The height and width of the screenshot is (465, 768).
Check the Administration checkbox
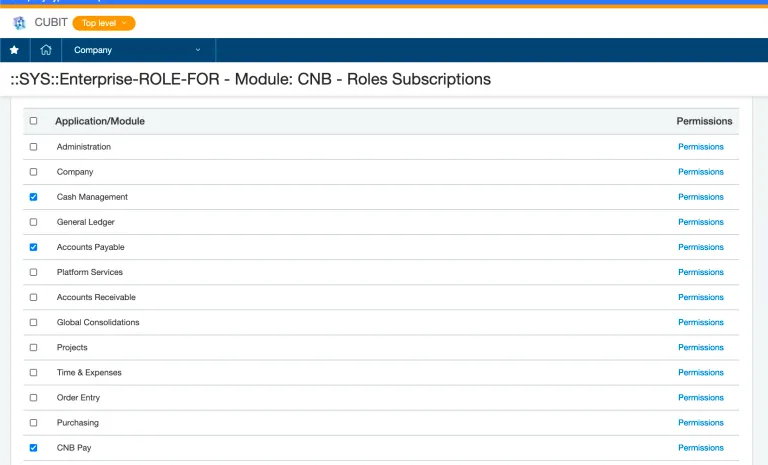coord(33,147)
